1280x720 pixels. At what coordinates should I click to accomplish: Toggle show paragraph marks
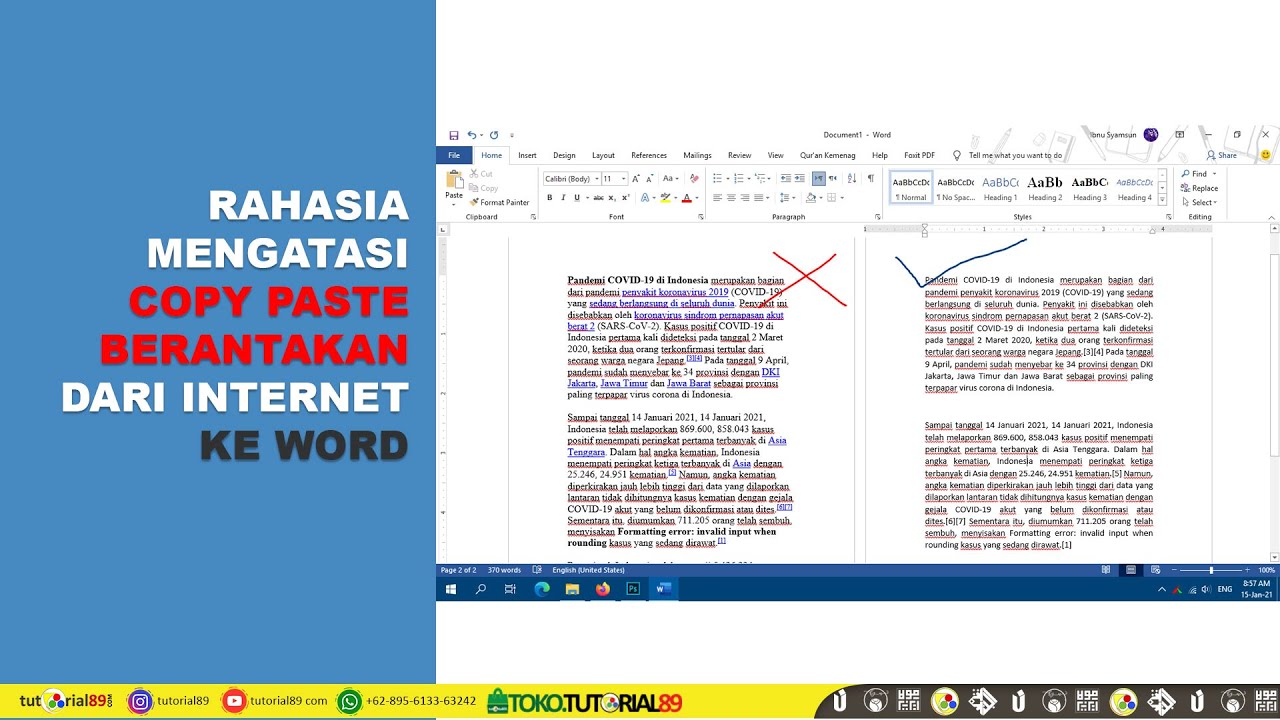pos(870,179)
